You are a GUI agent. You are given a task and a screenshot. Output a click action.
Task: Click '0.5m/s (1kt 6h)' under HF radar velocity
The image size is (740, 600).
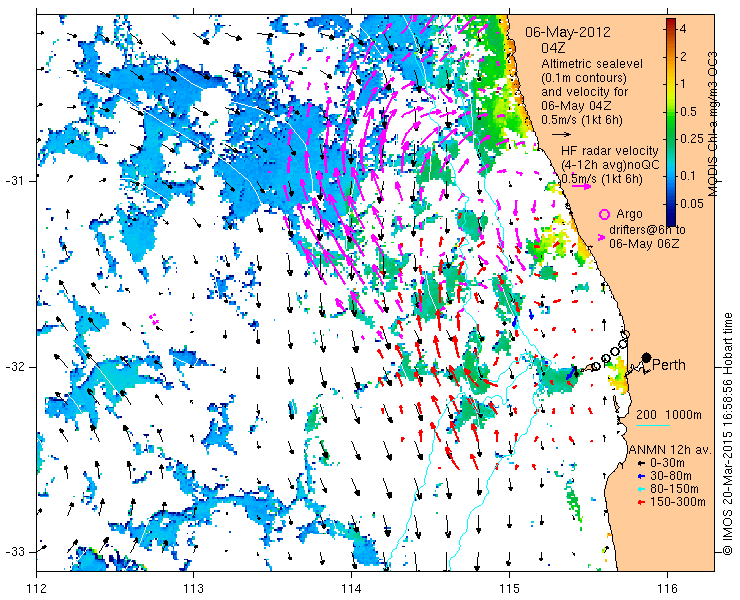[602, 179]
